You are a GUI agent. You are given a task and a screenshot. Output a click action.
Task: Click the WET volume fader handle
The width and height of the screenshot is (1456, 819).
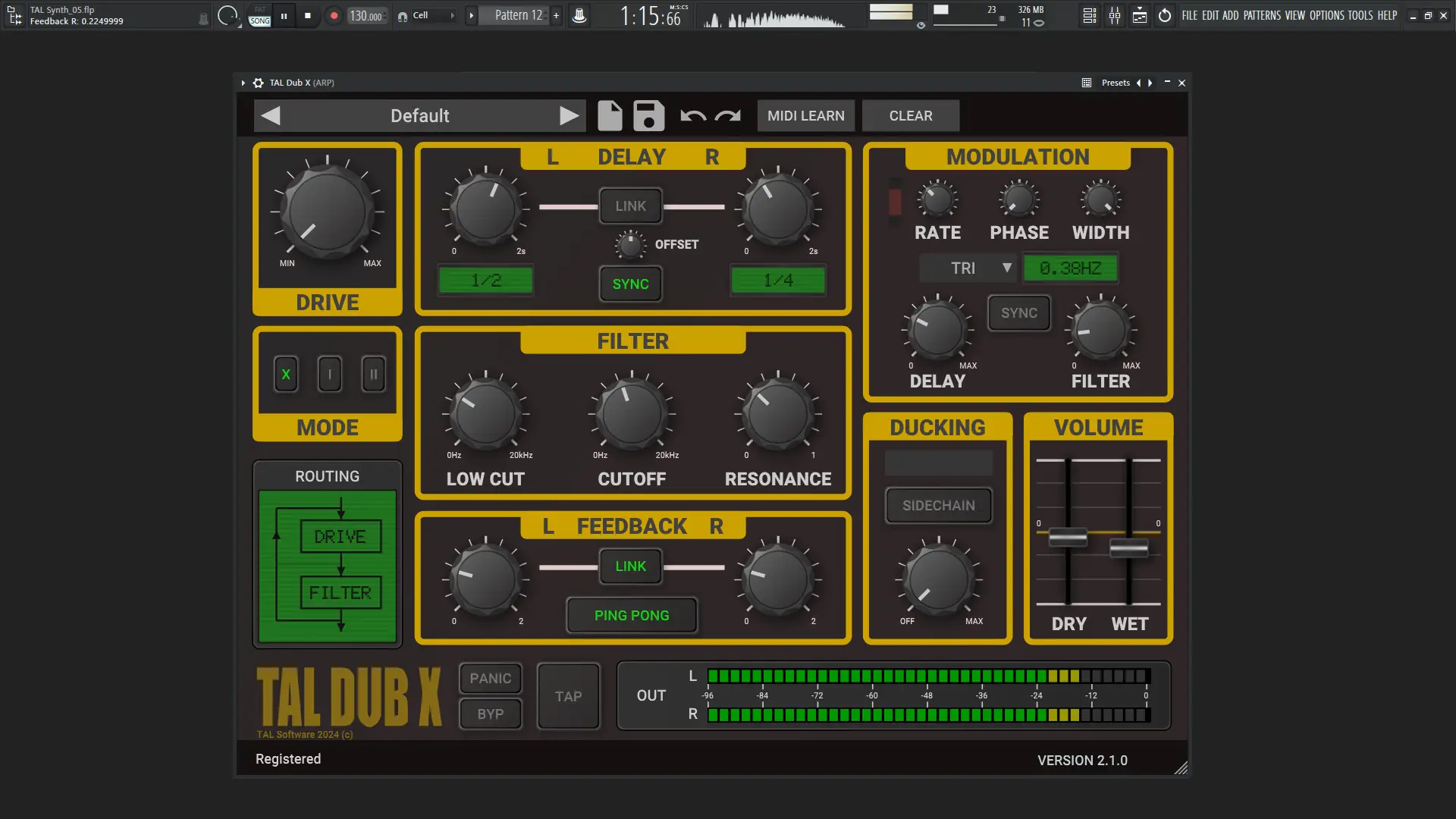(1128, 548)
